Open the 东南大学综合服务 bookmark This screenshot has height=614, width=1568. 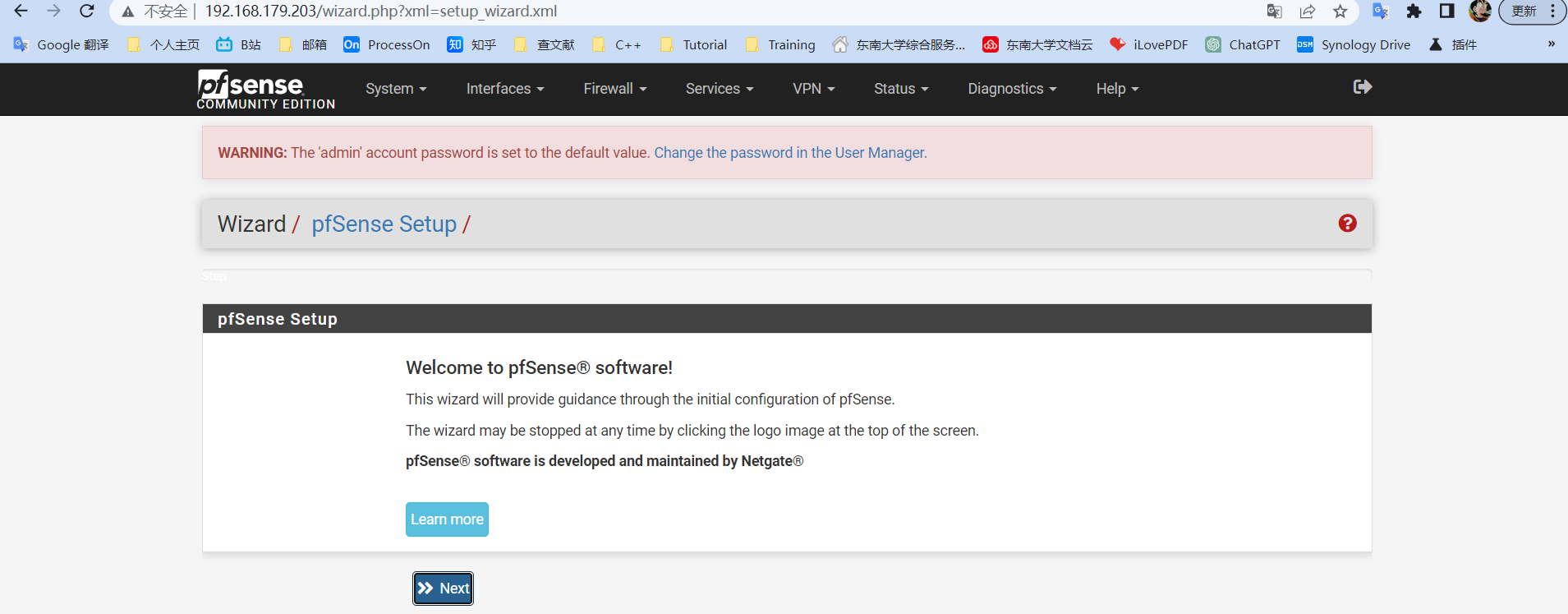[x=899, y=44]
